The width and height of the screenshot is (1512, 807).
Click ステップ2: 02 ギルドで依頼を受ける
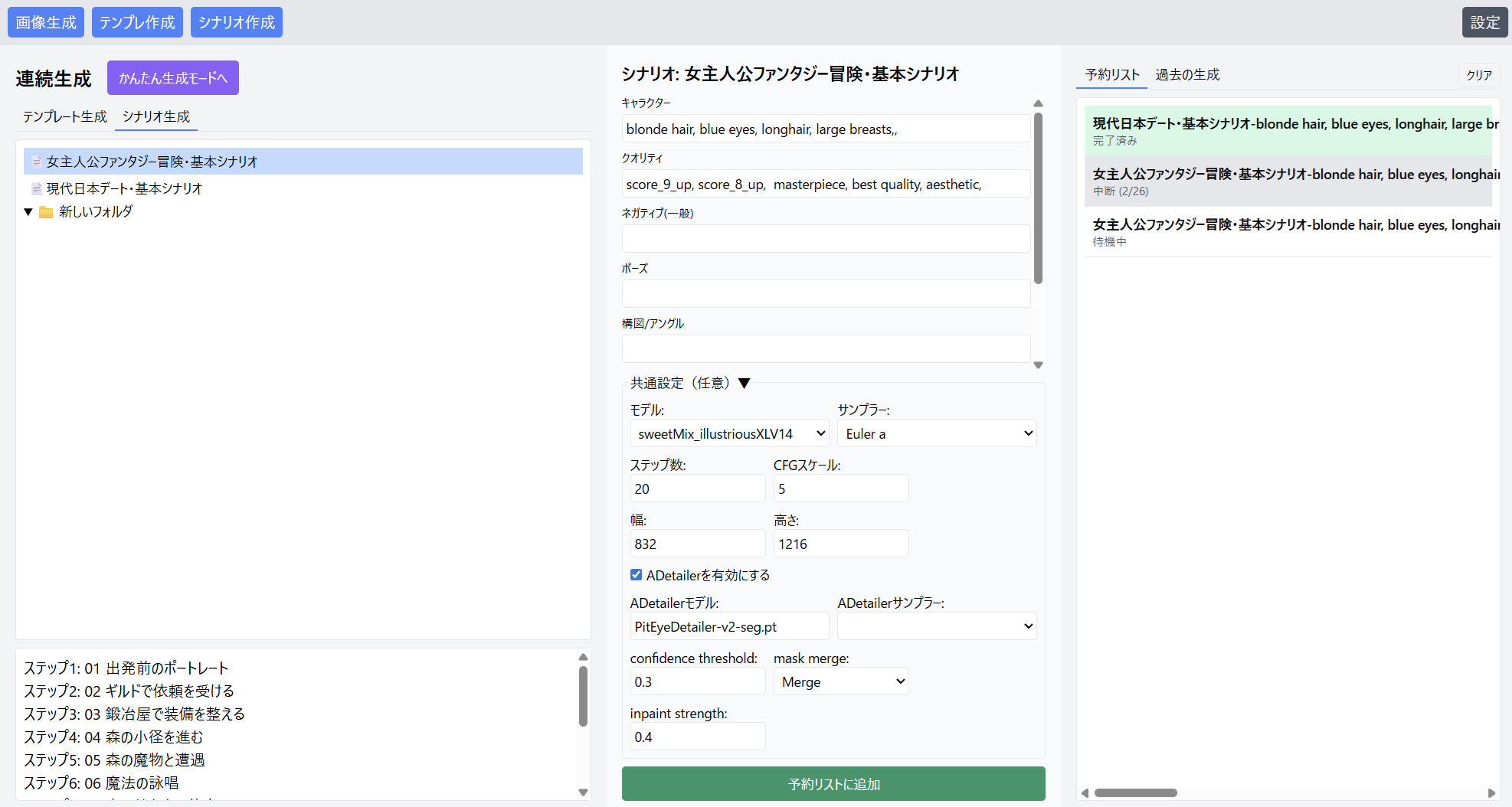click(129, 691)
